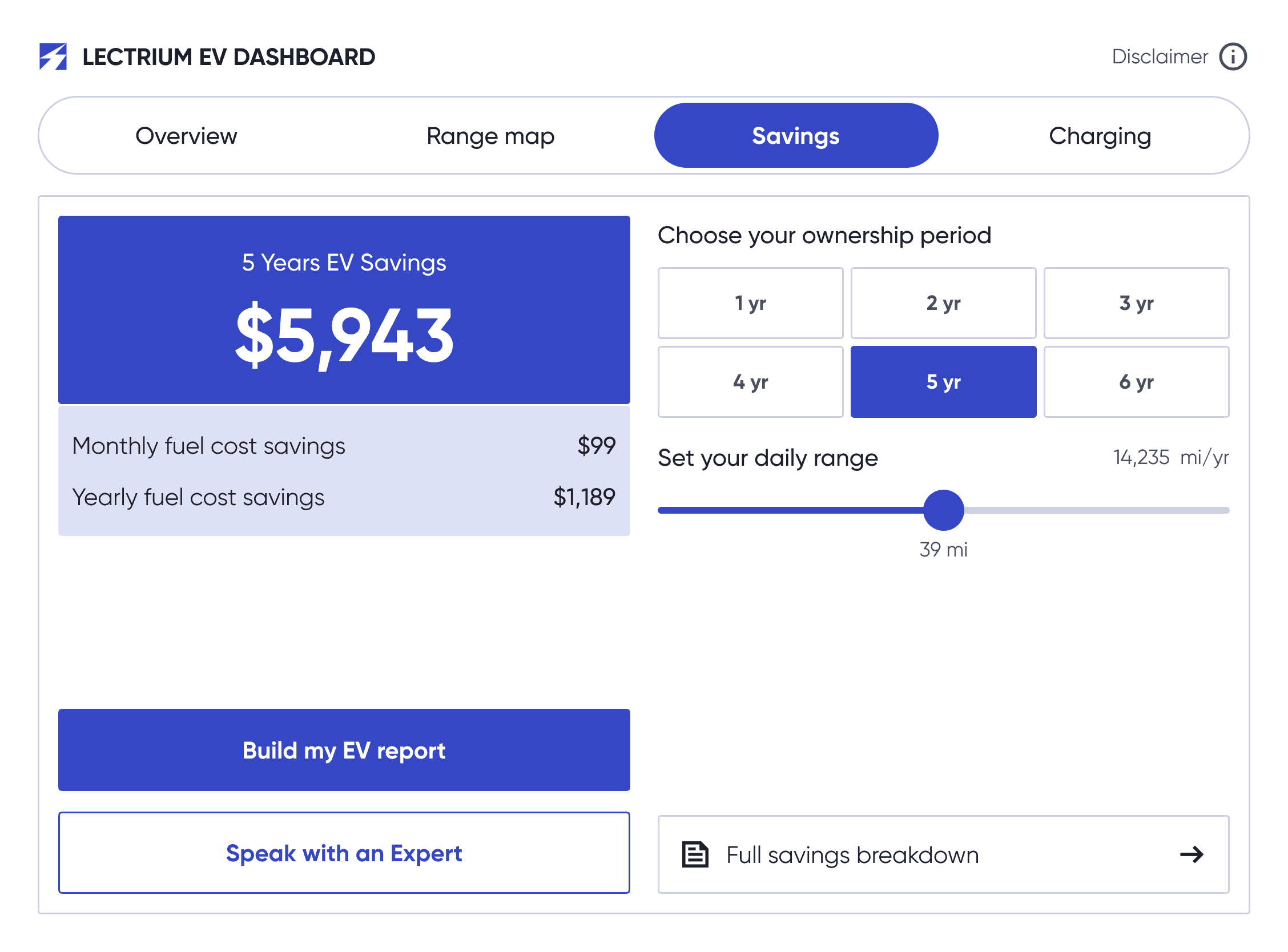Click the Lectrium lightning bolt logo
Image resolution: width=1288 pixels, height=952 pixels.
(x=53, y=57)
